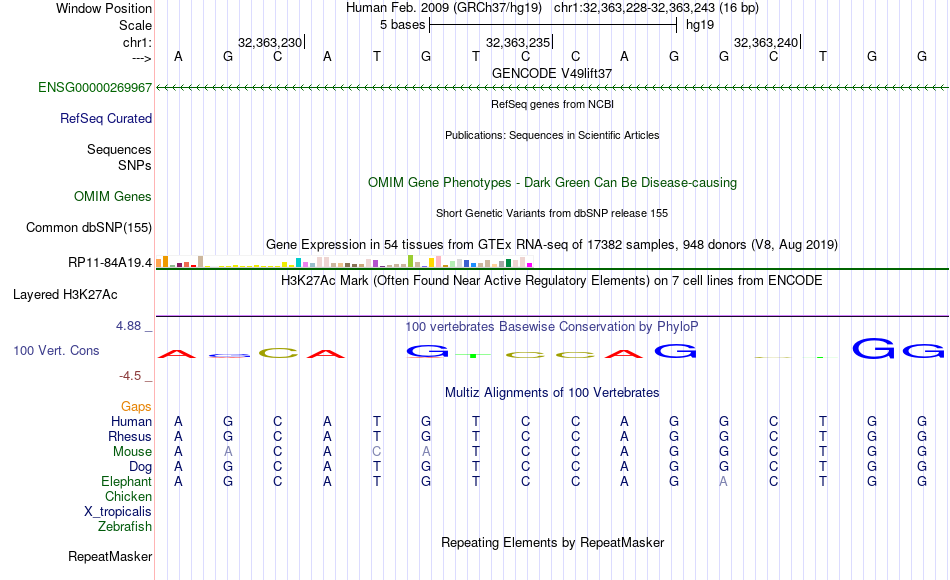Click the red A starting the conservation logo
950x580 pixels.
[178, 354]
